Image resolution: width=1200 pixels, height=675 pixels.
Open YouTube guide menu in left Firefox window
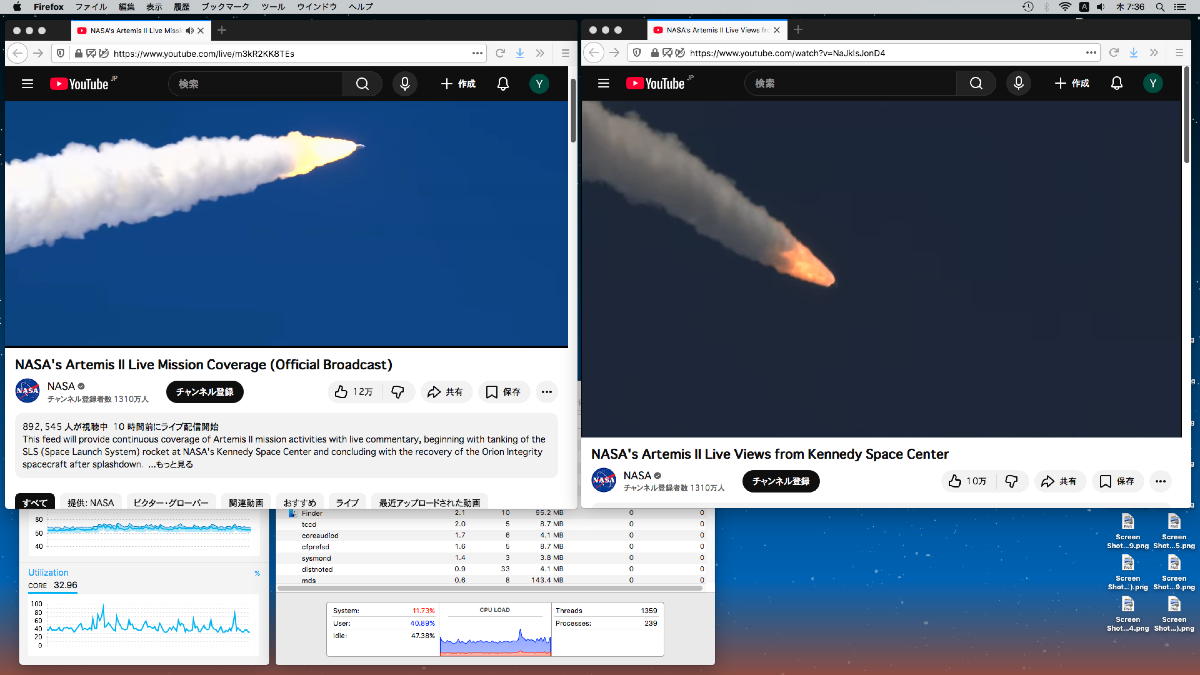pos(27,84)
